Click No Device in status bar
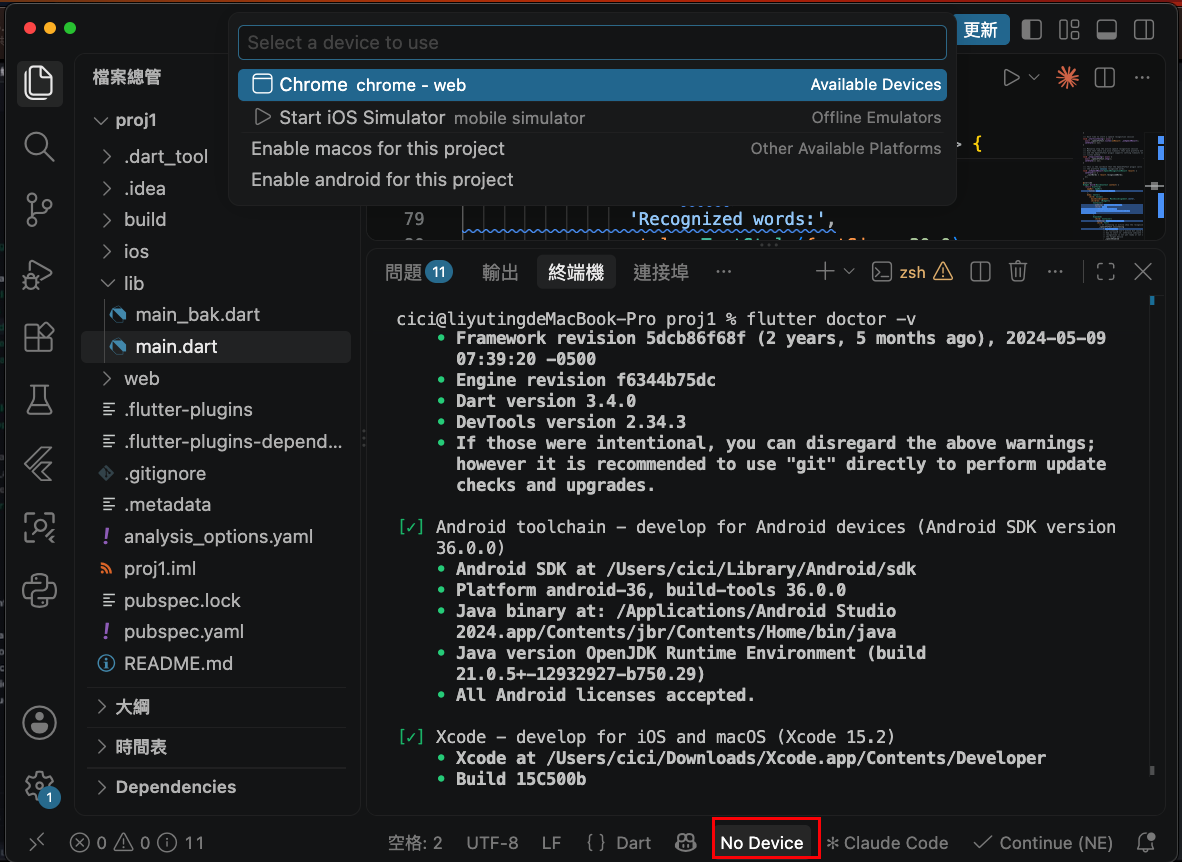This screenshot has height=862, width=1182. pyautogui.click(x=761, y=842)
